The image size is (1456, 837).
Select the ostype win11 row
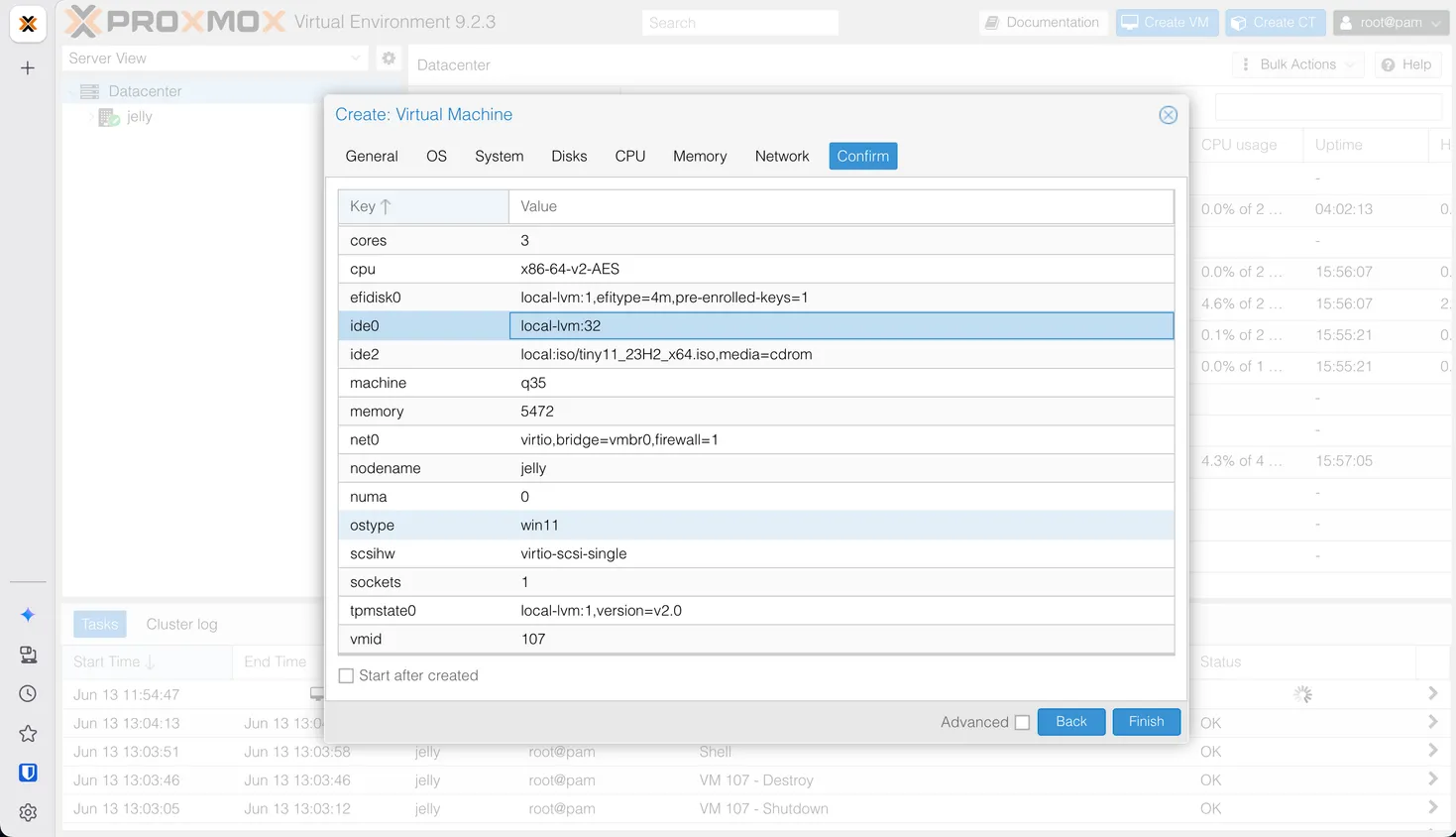click(x=756, y=525)
